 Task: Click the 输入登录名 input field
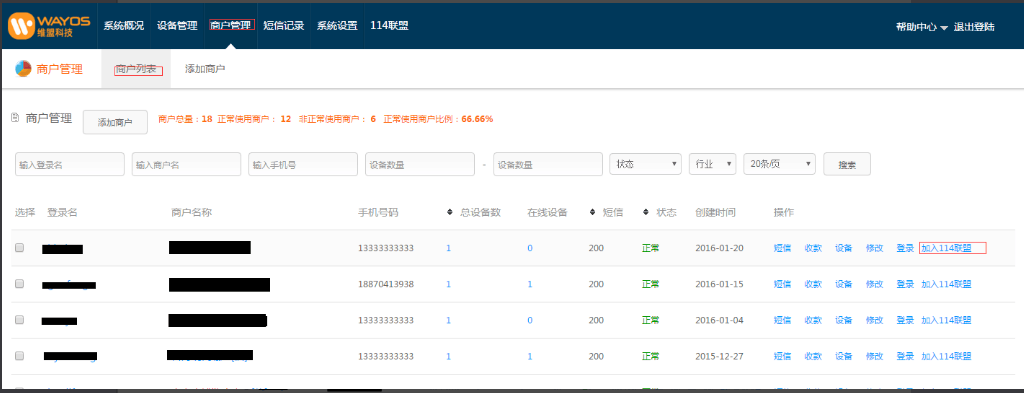coord(70,165)
